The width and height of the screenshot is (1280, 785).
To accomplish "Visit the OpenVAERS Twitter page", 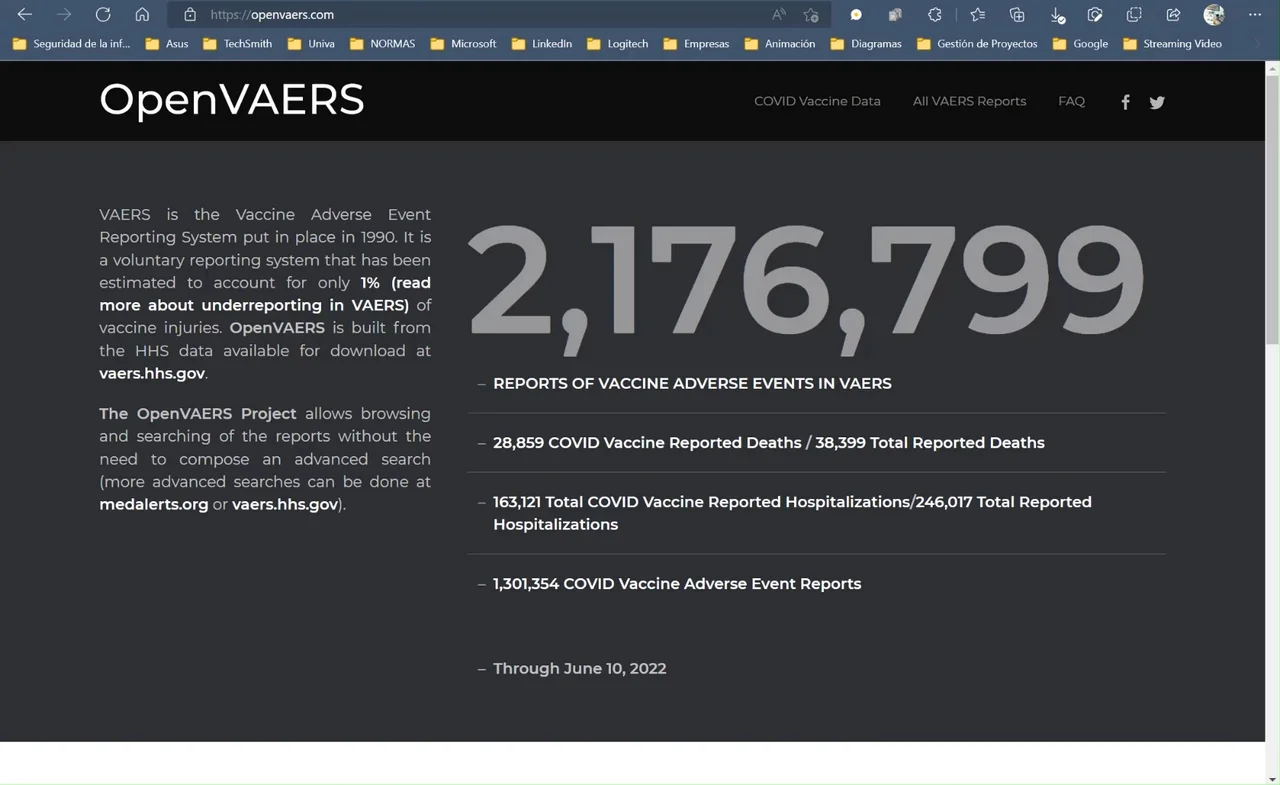I will (x=1157, y=102).
